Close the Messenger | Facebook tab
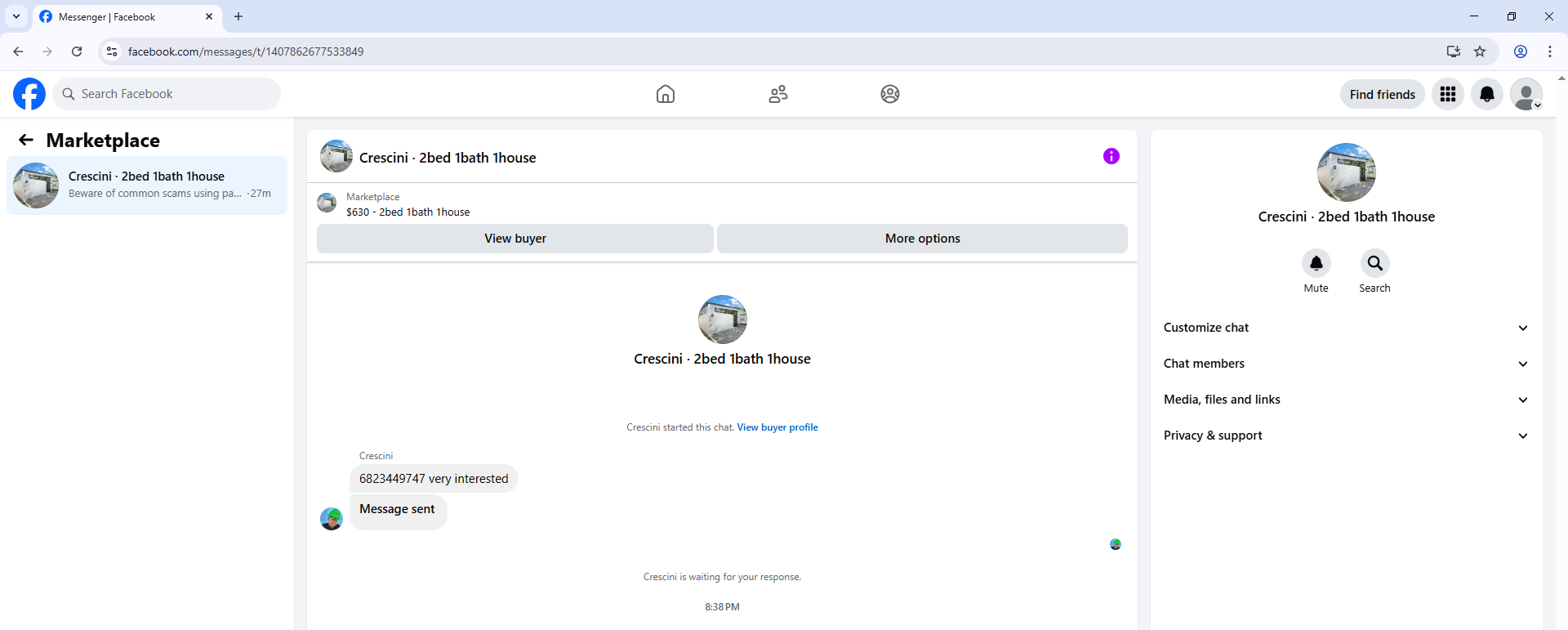The image size is (1568, 630). [x=209, y=16]
